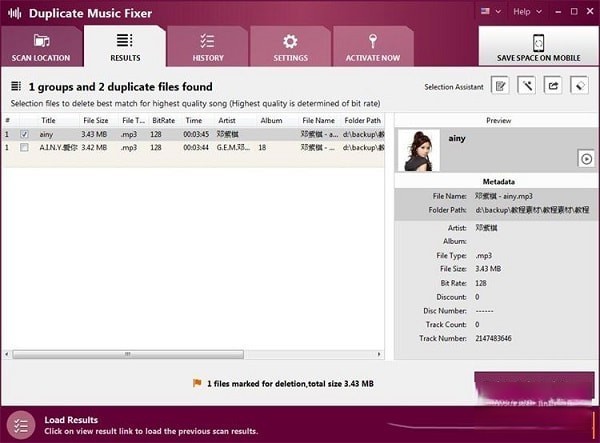Click the Folder Path column header
Viewport: 600px width, 443px height.
click(362, 120)
